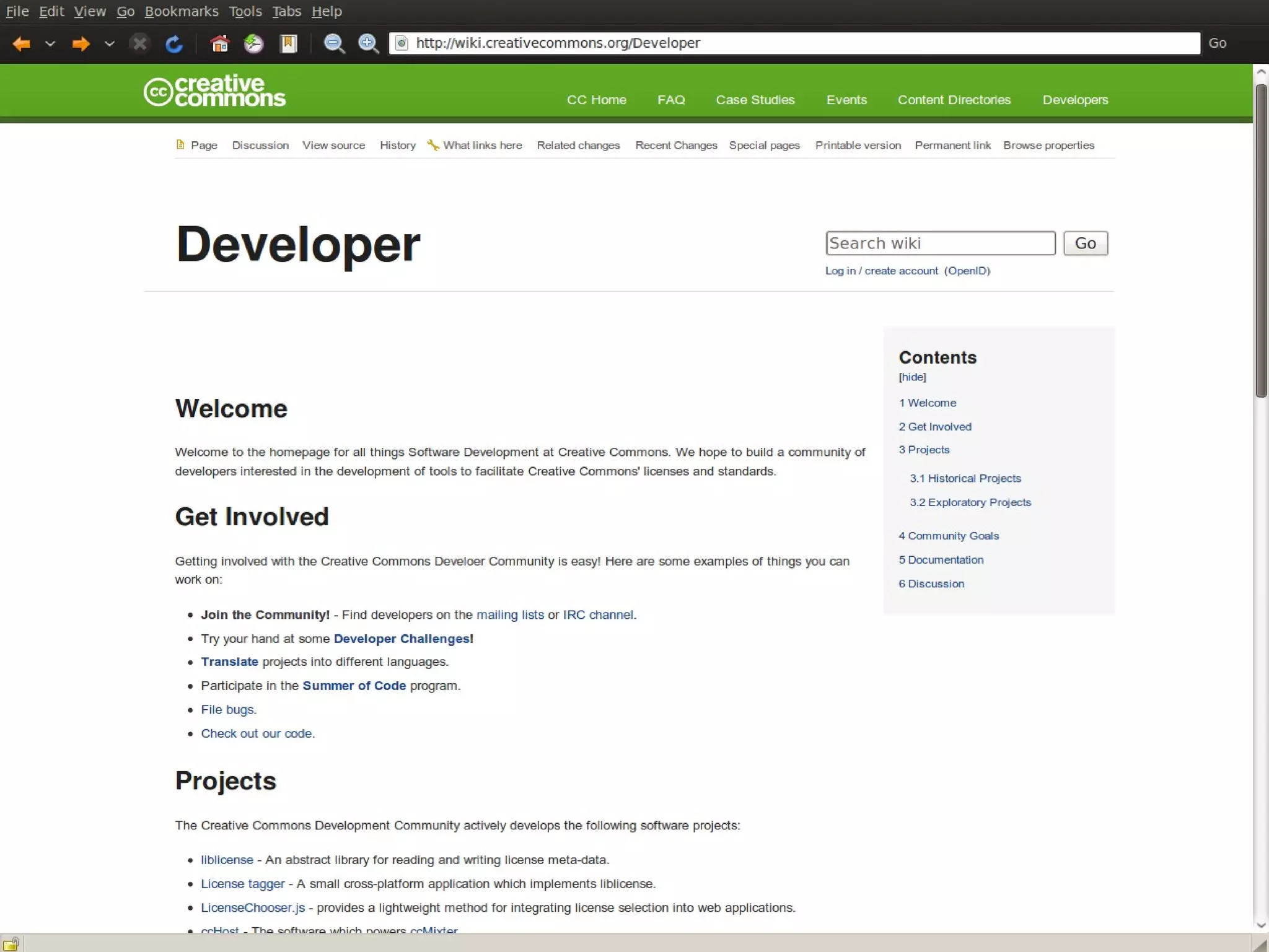Zoom out with the minus magnifier
The image size is (1269, 952).
334,43
